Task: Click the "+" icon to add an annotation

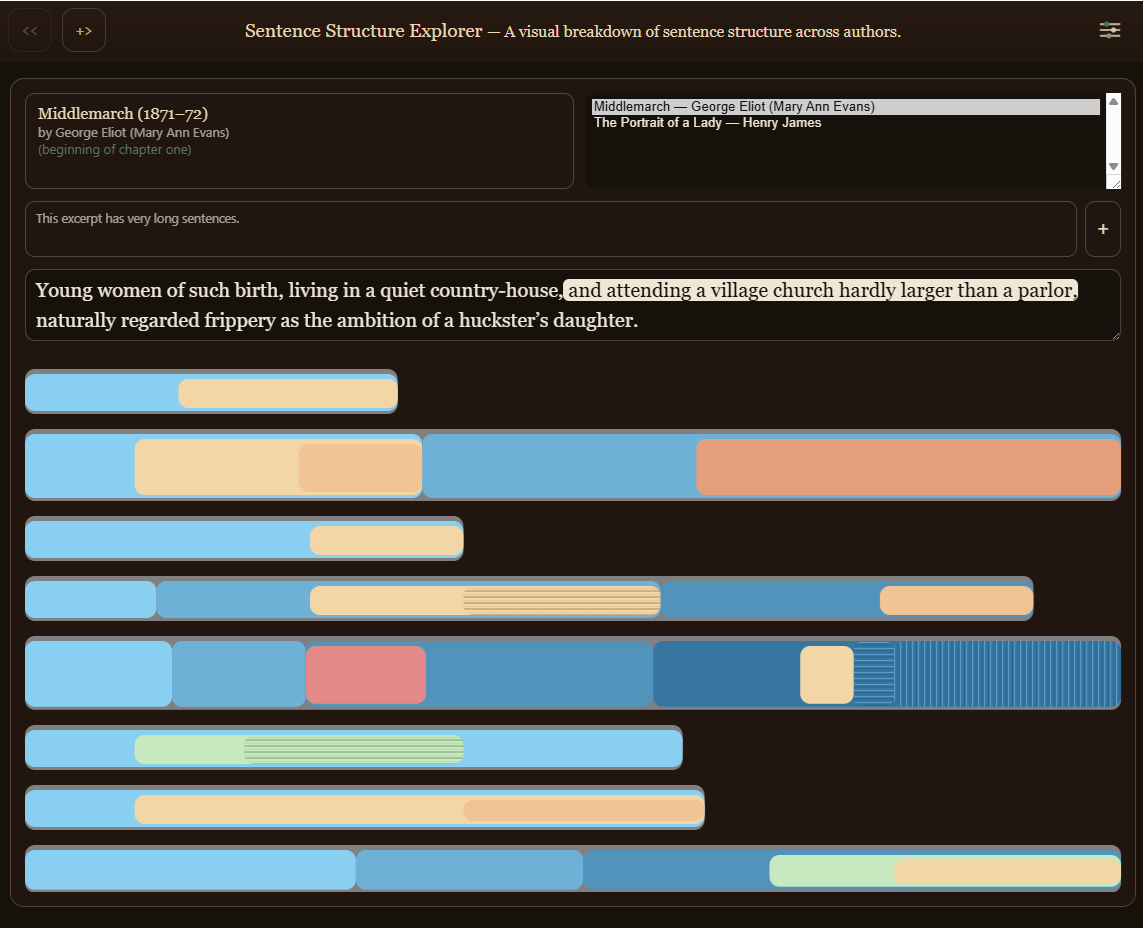Action: point(1103,228)
